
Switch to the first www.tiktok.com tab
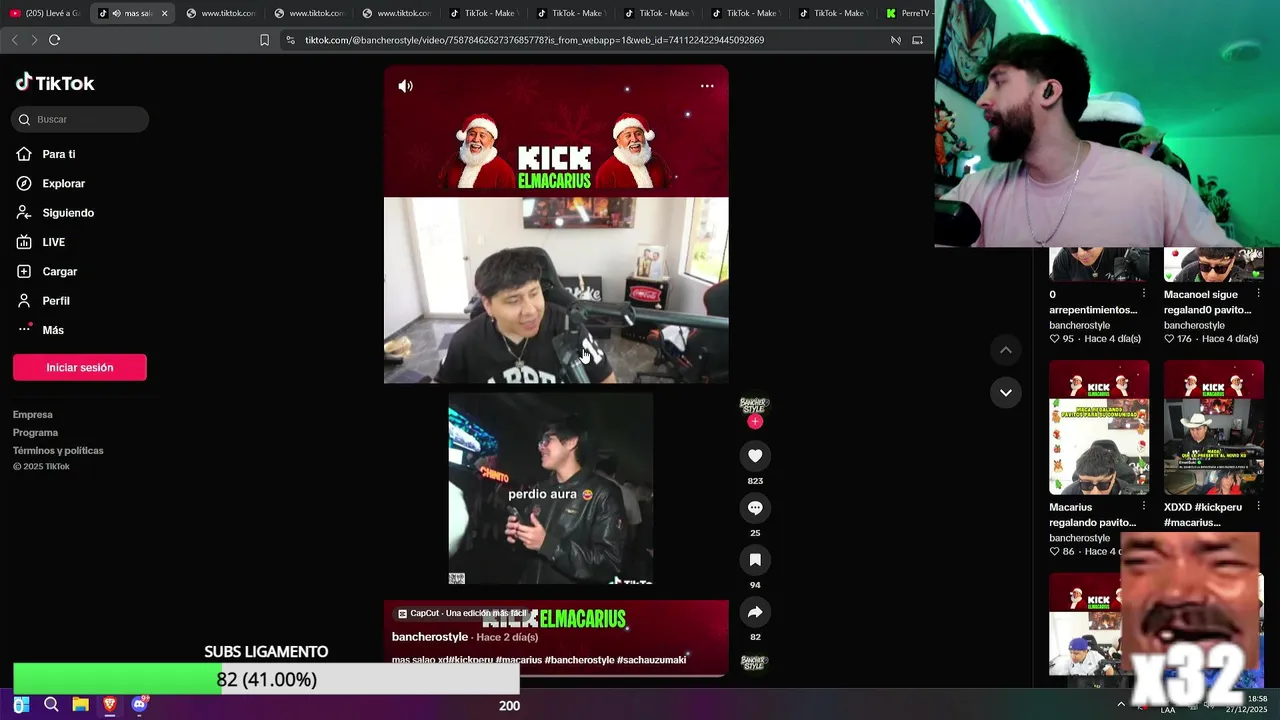click(x=220, y=13)
